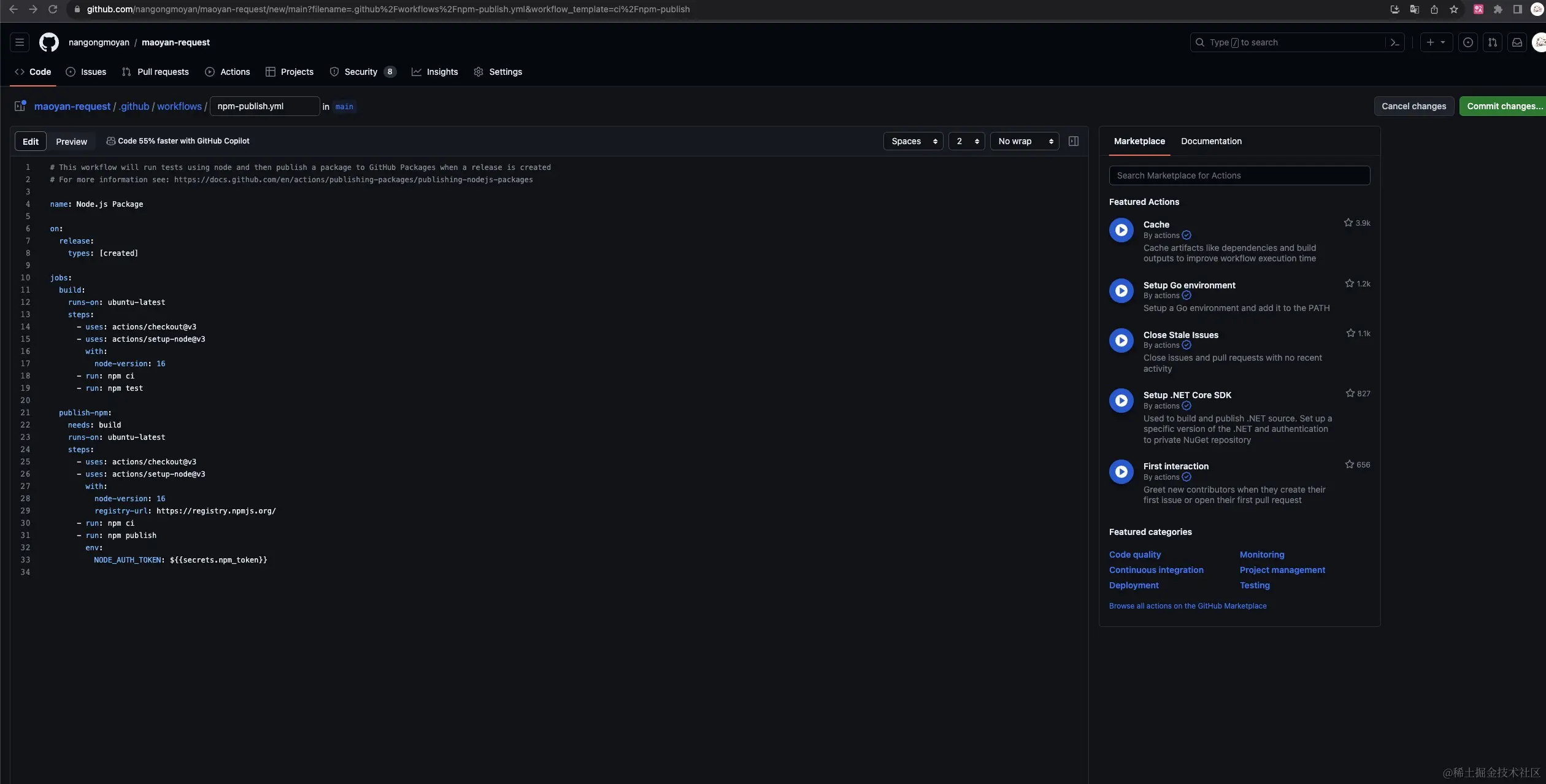Star the Cache action

(x=1348, y=223)
